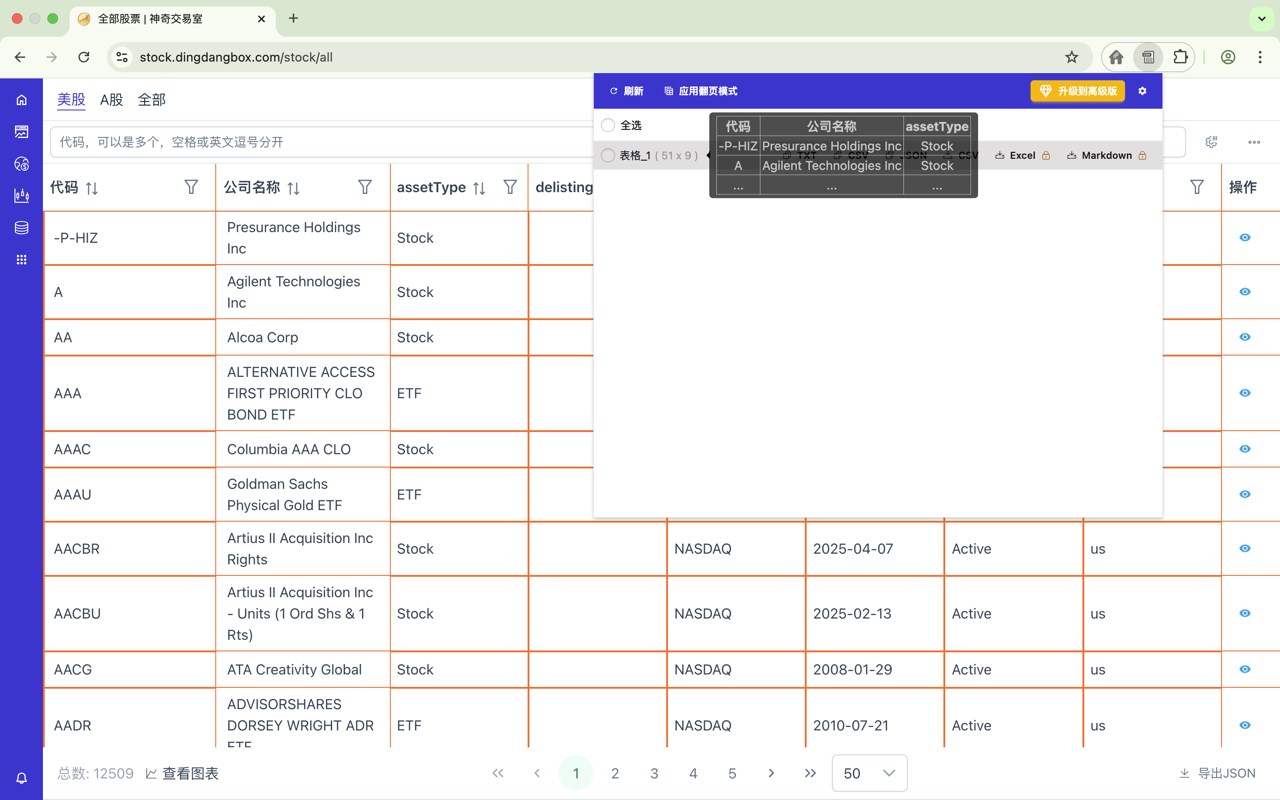This screenshot has width=1280, height=800.
Task: Open the globe currency icon in the sidebar
Action: coord(21,164)
